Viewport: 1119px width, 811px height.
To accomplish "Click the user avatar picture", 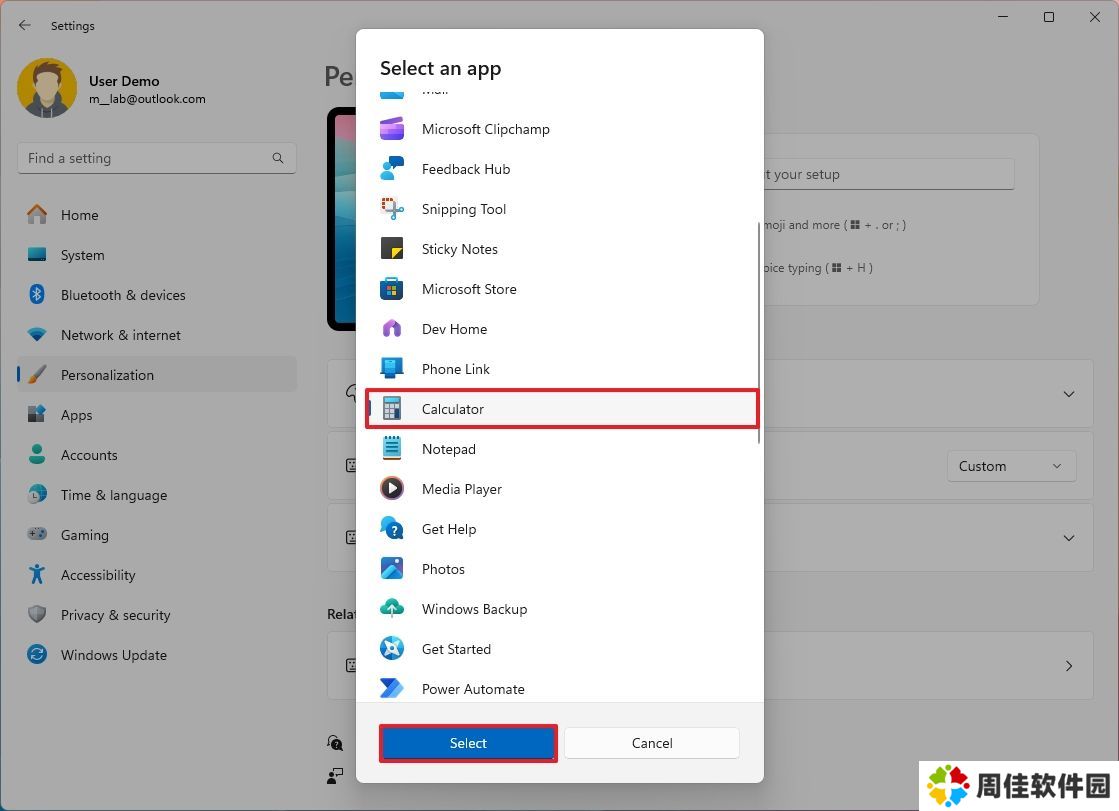I will point(47,89).
